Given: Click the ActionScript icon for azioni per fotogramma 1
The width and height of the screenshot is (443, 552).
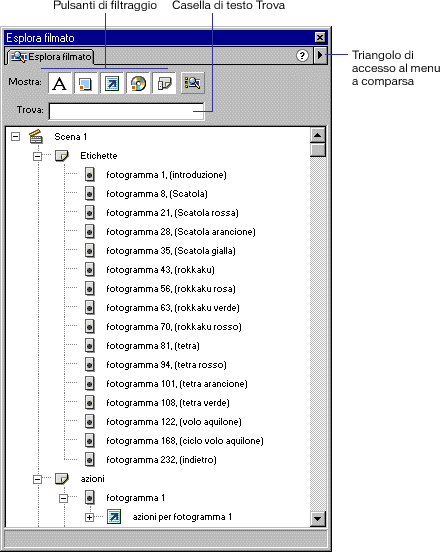Looking at the screenshot, I should click(114, 517).
